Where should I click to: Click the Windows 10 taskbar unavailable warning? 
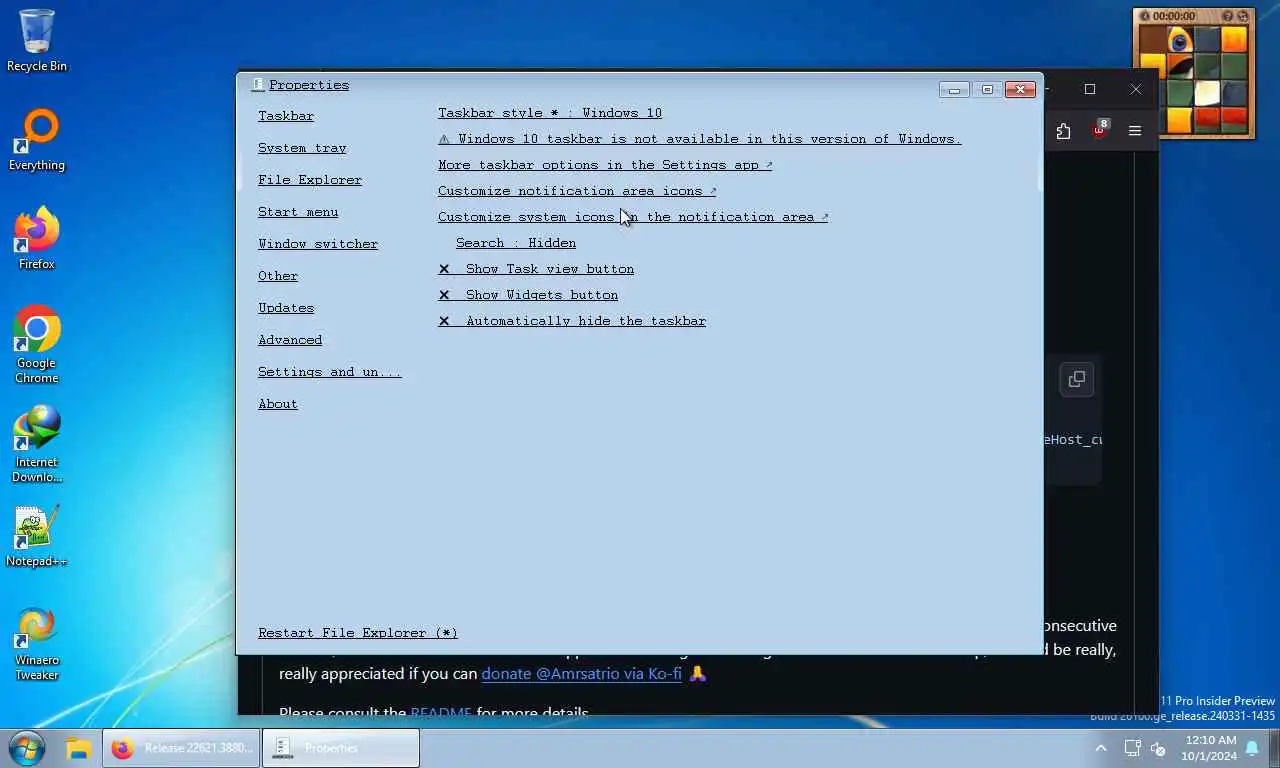[700, 139]
